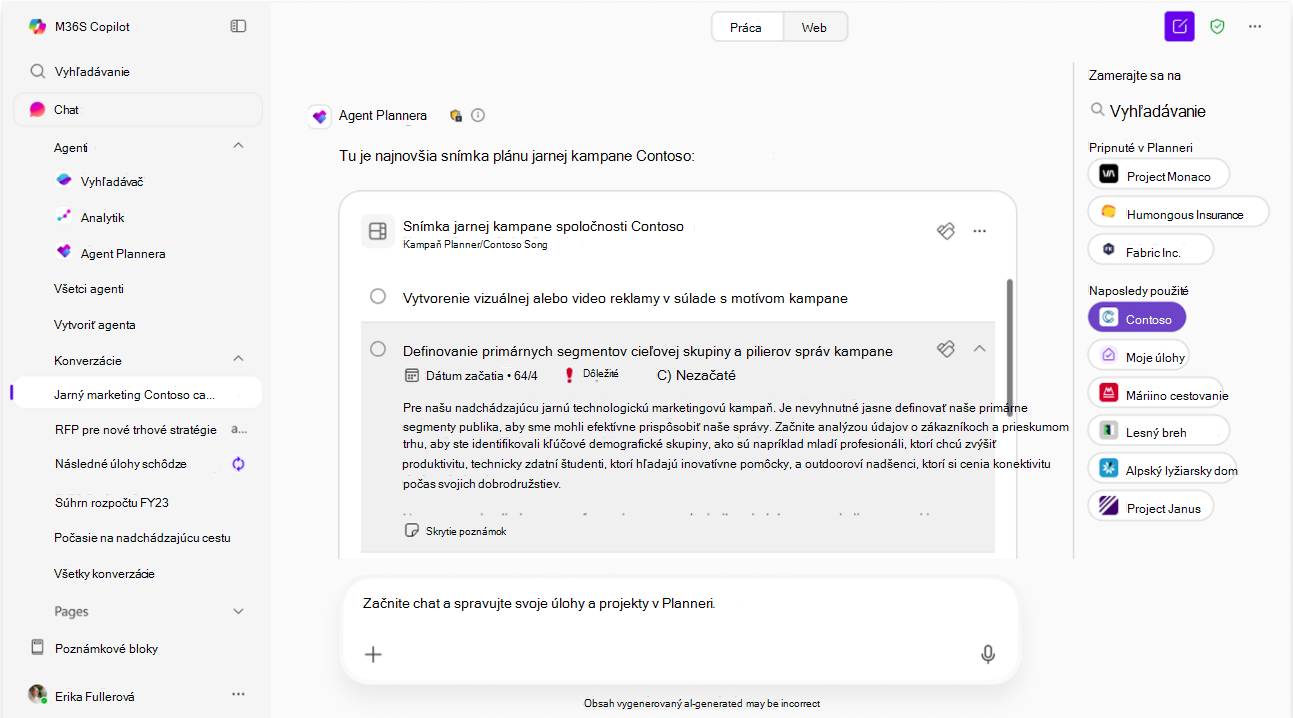Open Všetky konverzácie link
Image resolution: width=1293 pixels, height=718 pixels.
104,574
